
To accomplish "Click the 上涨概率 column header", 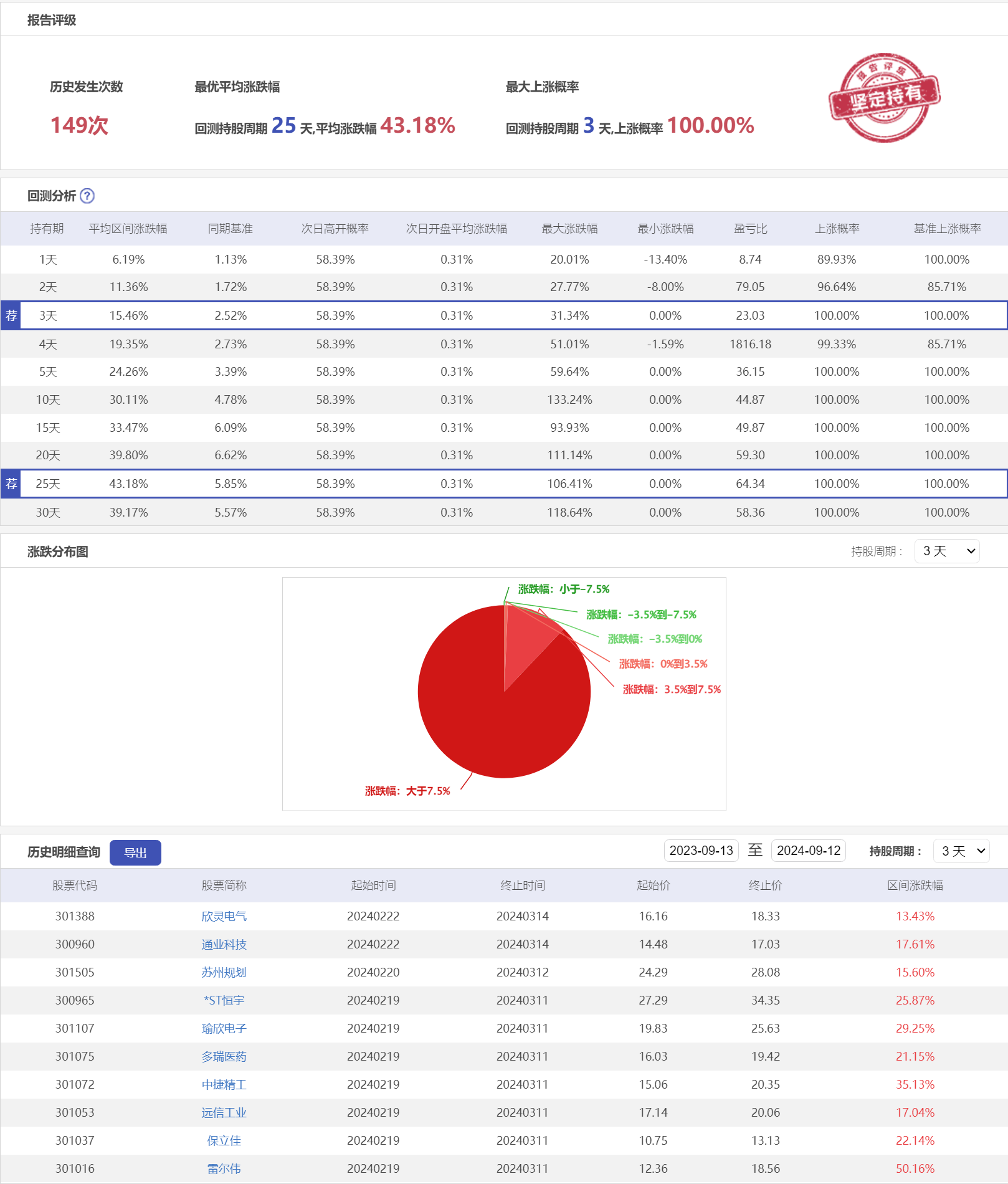I will coord(837,229).
